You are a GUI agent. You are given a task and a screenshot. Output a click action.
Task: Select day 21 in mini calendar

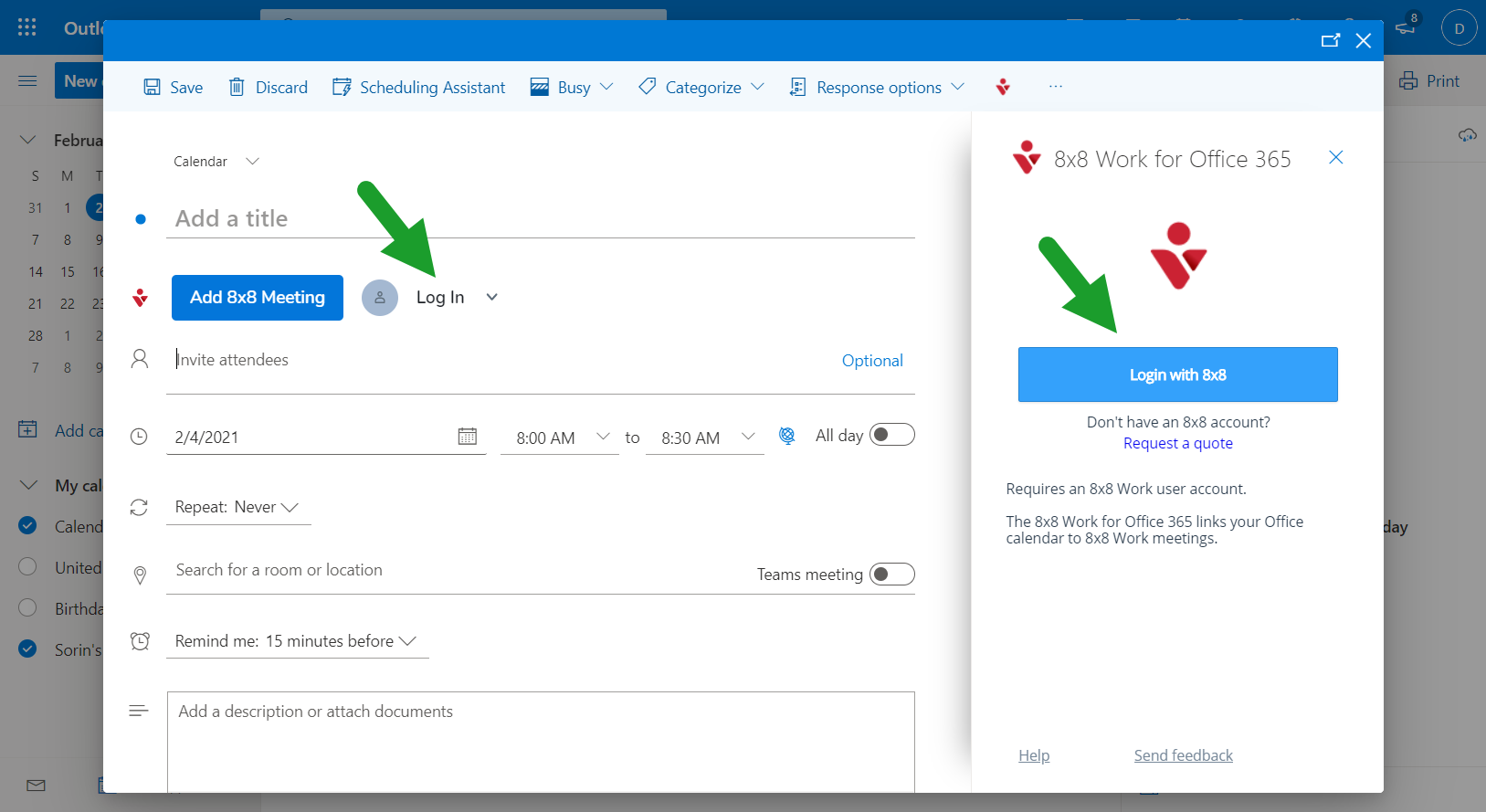[36, 303]
